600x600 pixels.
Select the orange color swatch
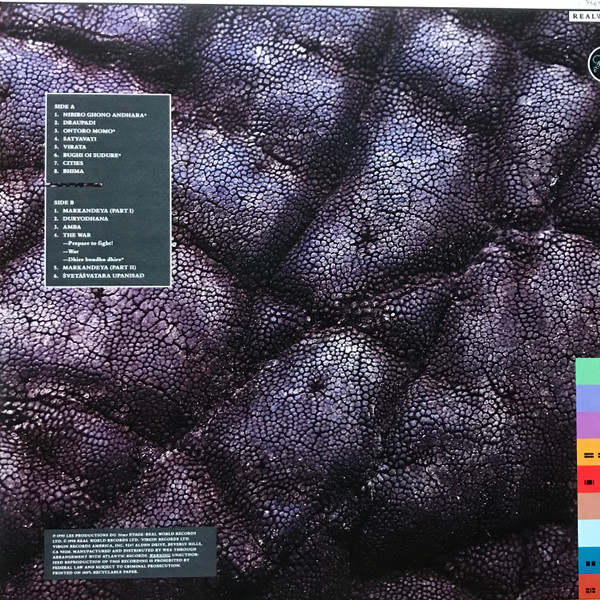[588, 452]
